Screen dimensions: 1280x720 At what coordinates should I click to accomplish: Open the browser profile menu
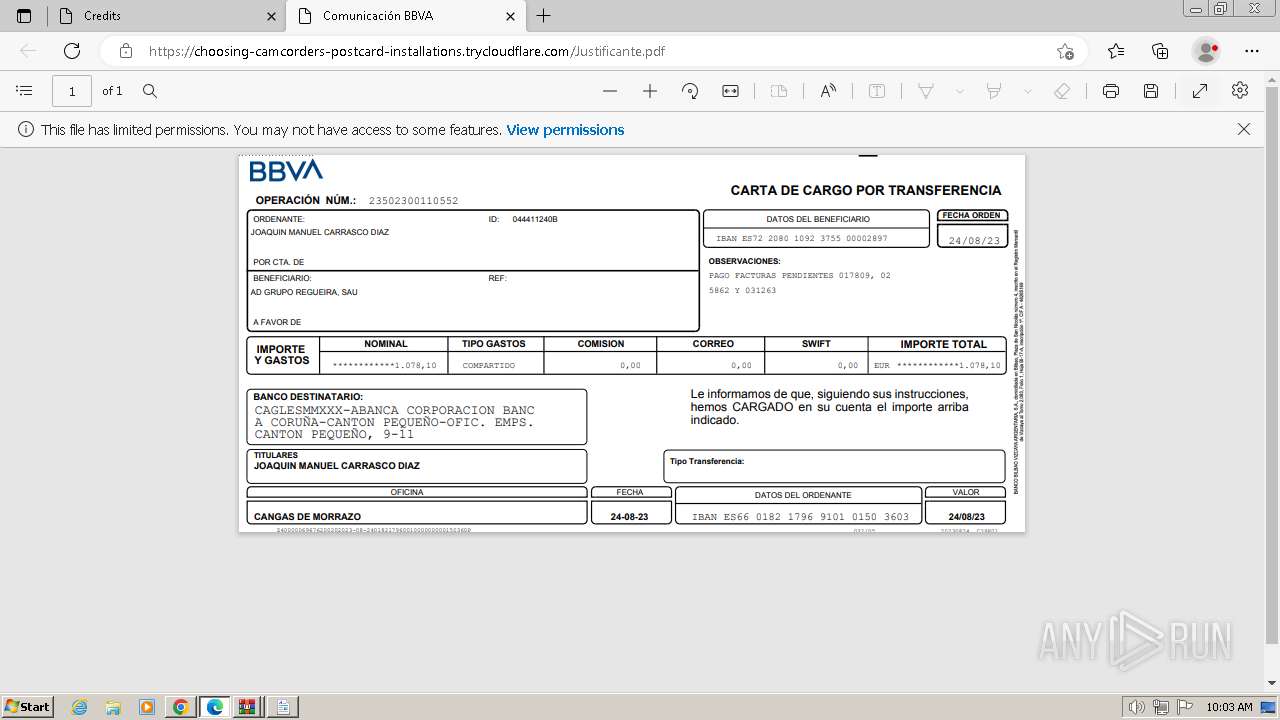pos(1207,51)
